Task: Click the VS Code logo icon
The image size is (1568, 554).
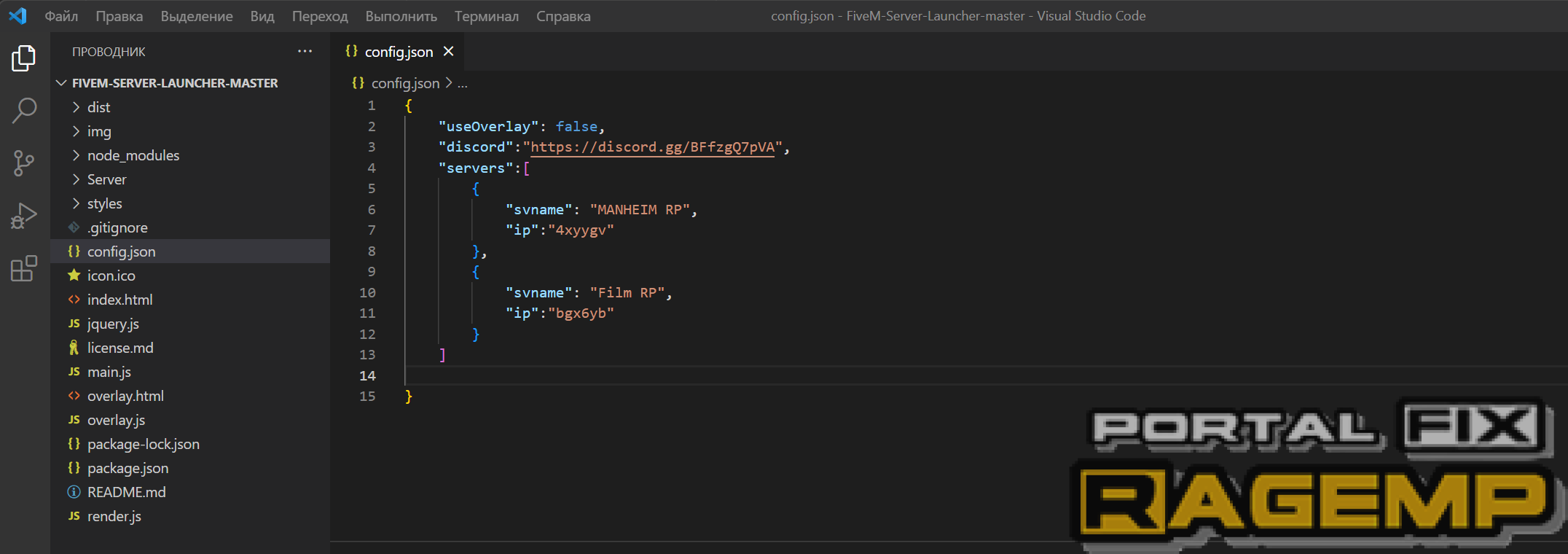Action: [x=17, y=15]
